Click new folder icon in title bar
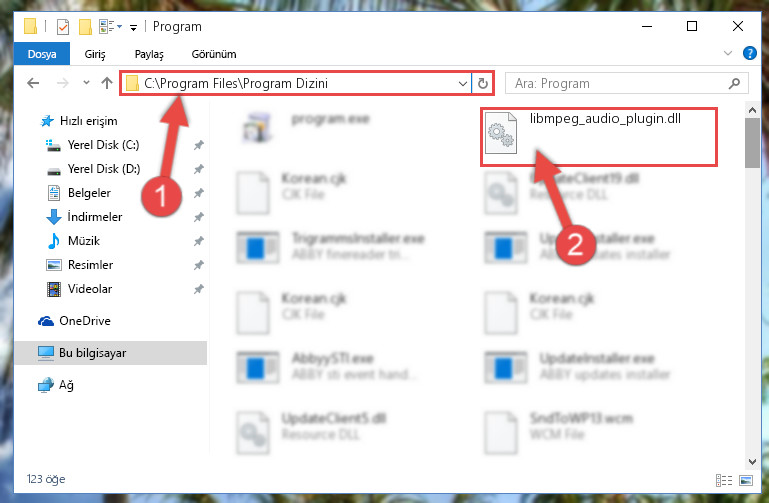769x503 pixels. pos(85,26)
